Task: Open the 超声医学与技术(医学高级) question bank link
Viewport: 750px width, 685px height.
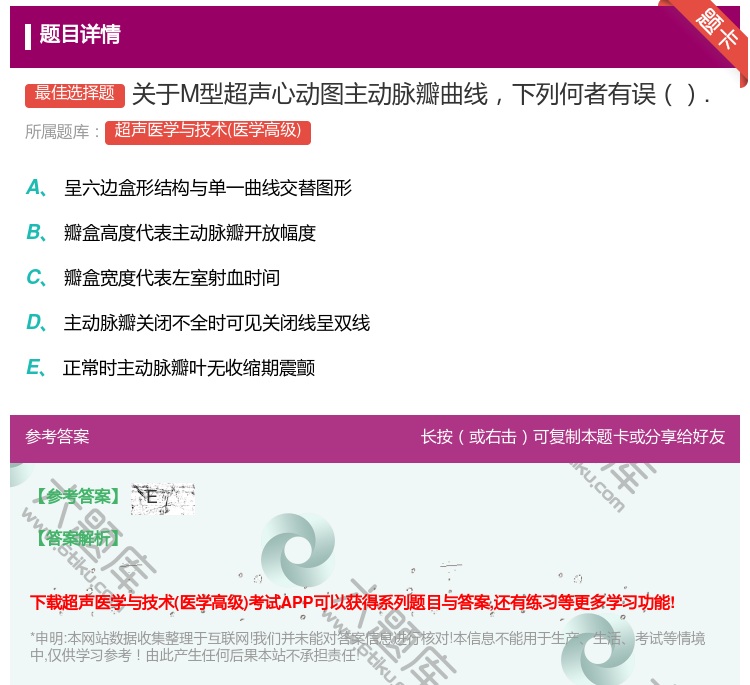Action: point(208,132)
